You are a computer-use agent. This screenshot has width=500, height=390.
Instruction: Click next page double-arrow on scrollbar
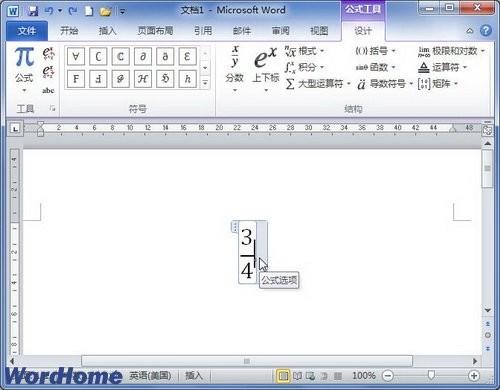click(488, 348)
